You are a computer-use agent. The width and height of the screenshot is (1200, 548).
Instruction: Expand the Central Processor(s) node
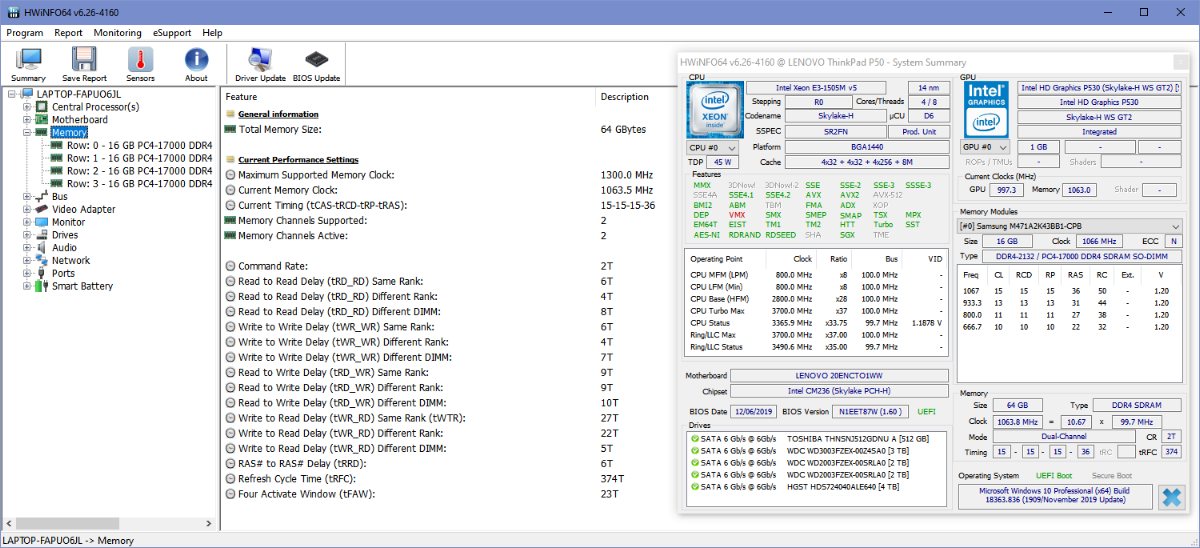(28, 106)
